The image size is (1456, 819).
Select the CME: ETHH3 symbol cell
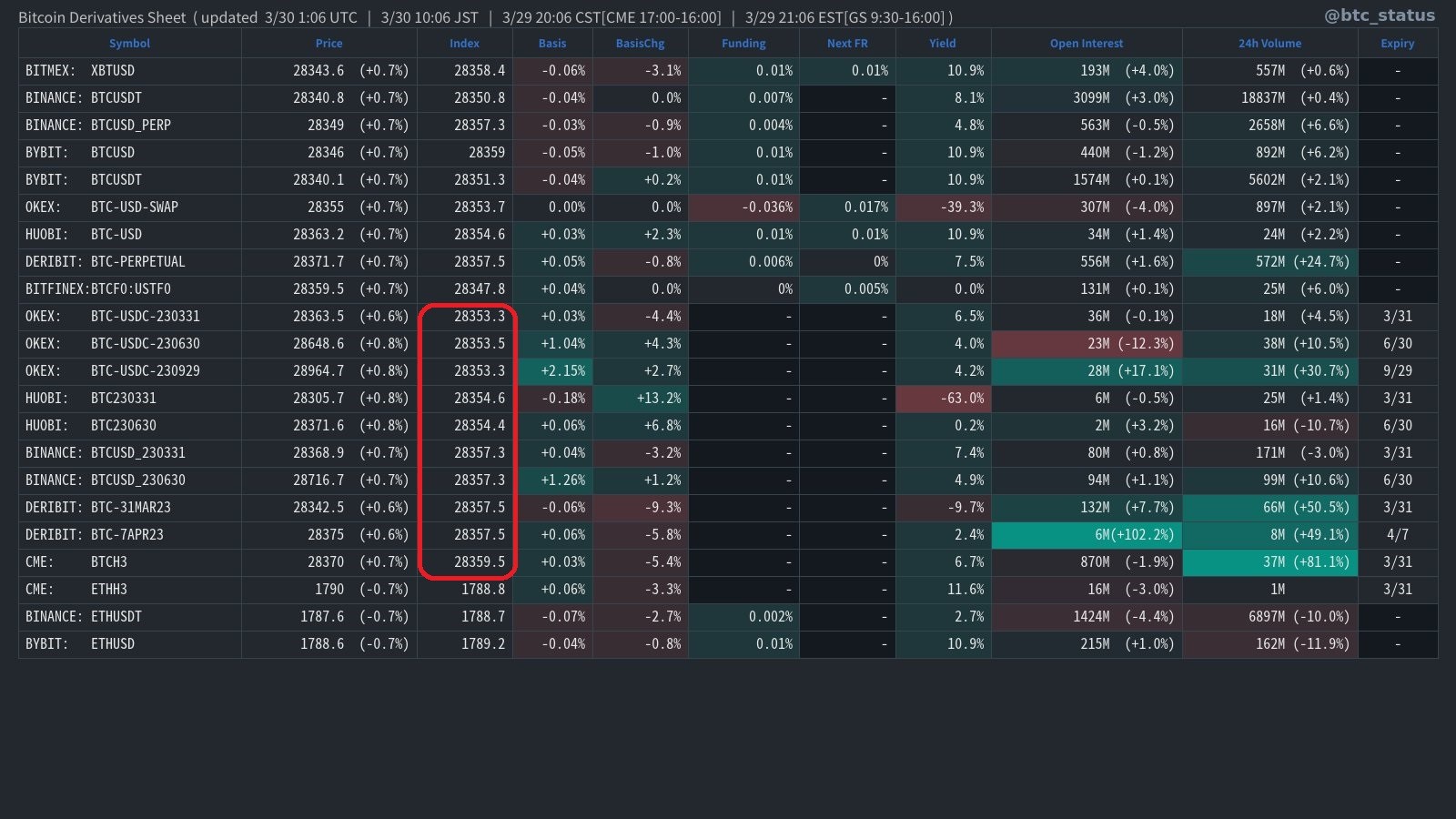click(x=130, y=590)
